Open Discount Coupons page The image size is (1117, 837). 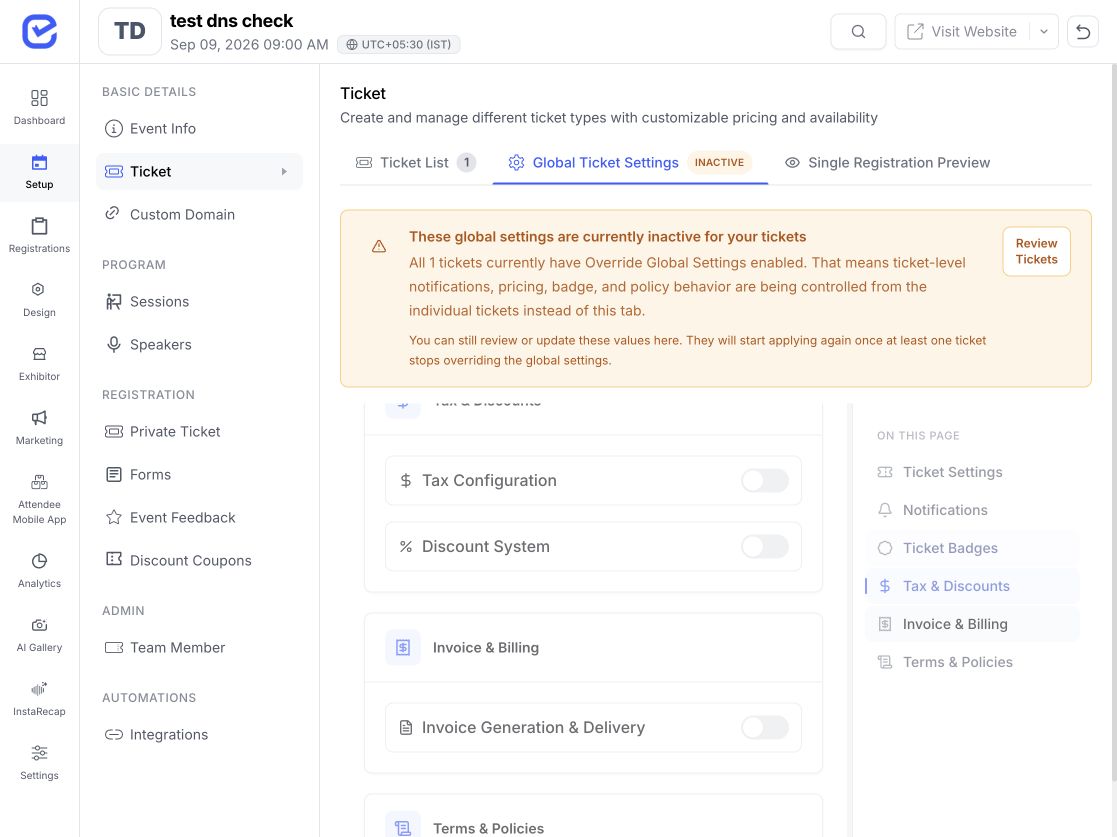click(x=199, y=561)
